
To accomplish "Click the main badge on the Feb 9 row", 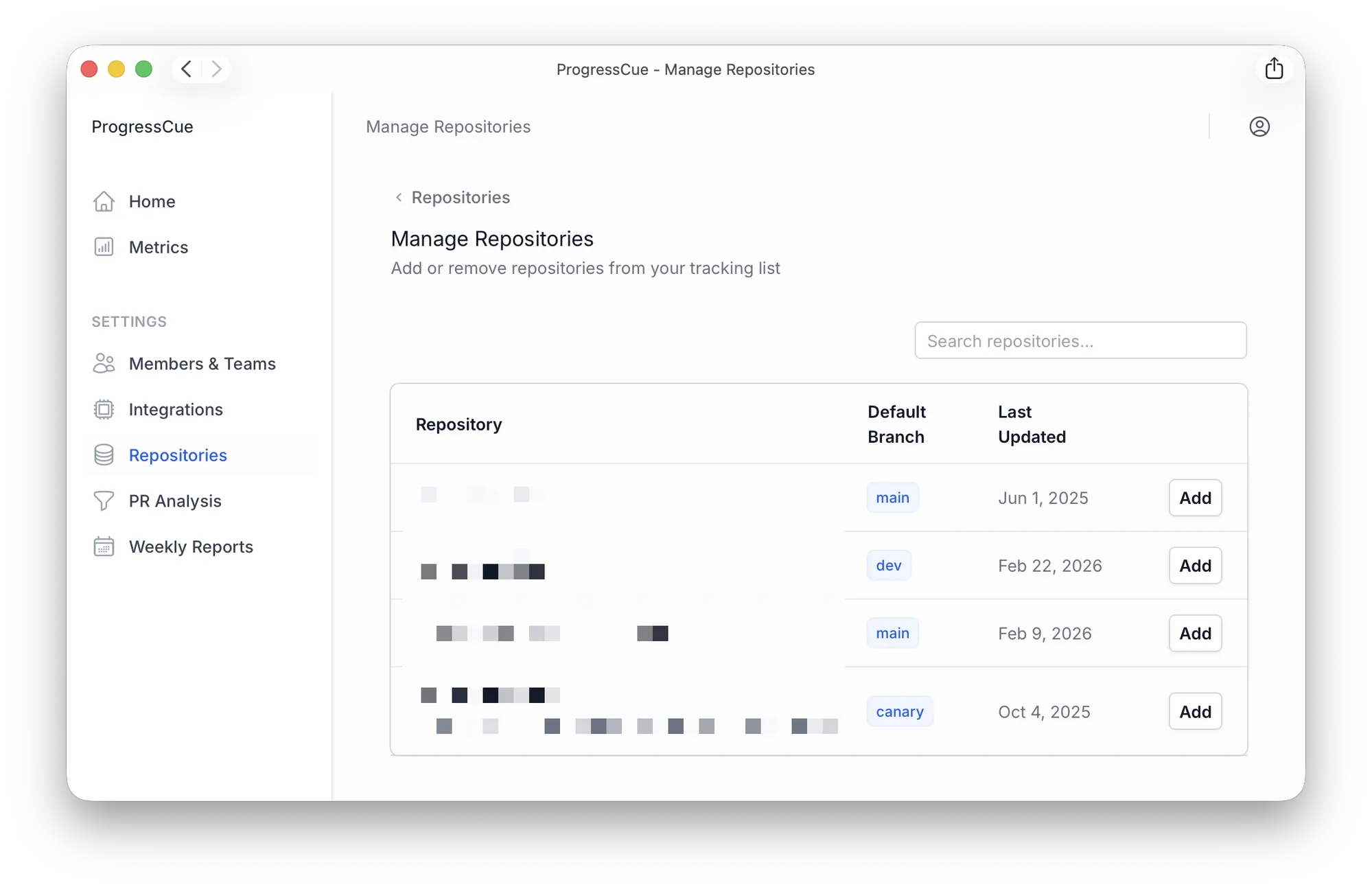I will pos(892,633).
